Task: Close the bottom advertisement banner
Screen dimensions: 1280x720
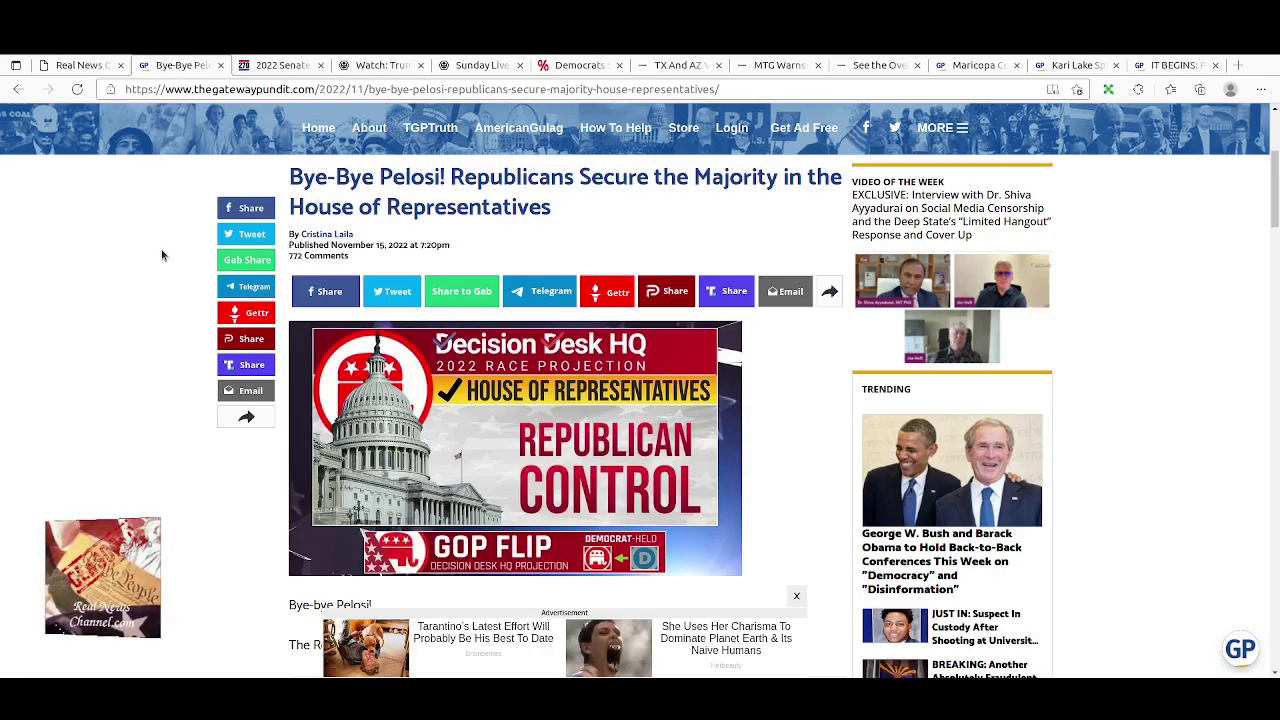Action: [x=797, y=596]
